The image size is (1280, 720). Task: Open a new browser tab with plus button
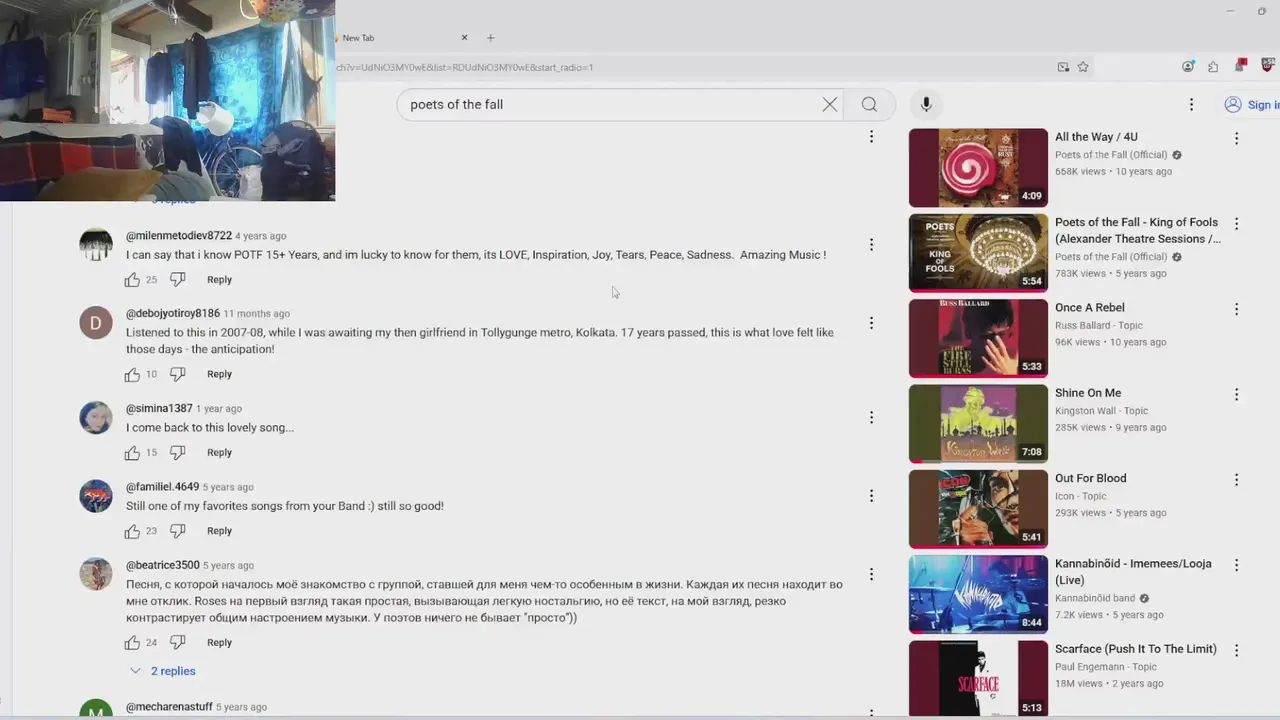click(490, 38)
